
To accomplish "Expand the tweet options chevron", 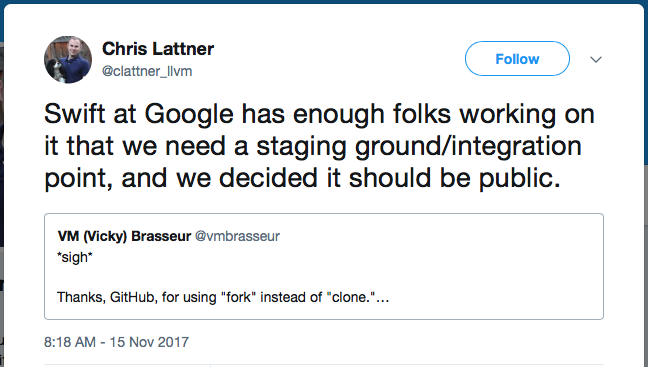I will [x=596, y=60].
